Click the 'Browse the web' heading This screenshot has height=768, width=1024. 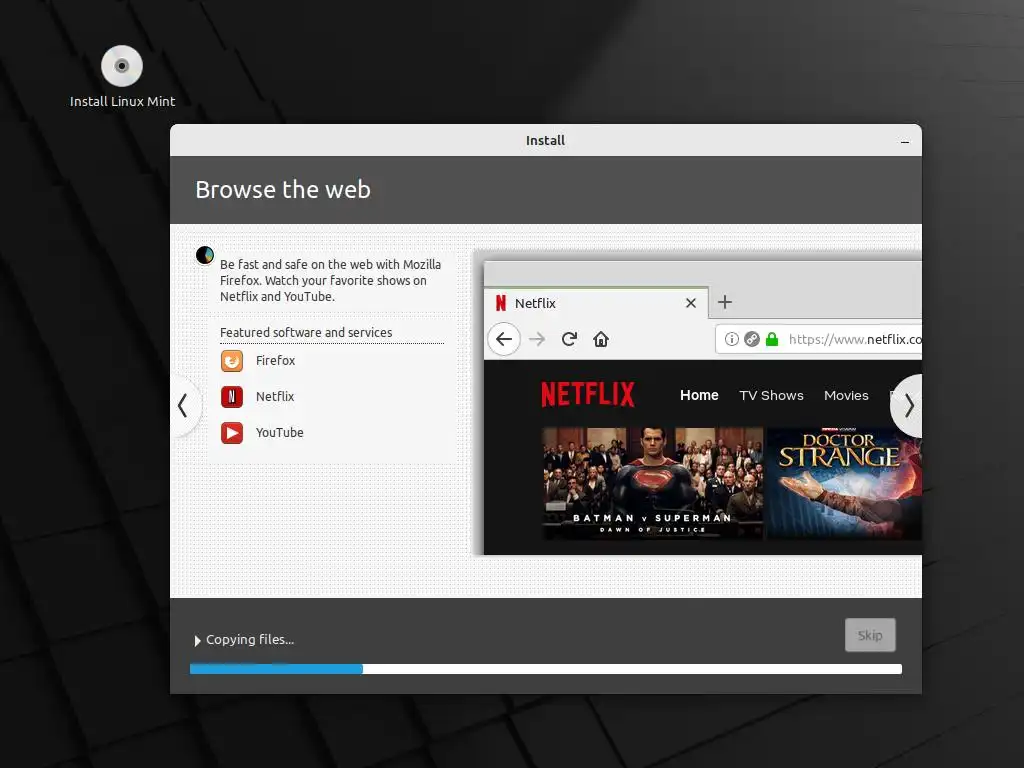(283, 189)
